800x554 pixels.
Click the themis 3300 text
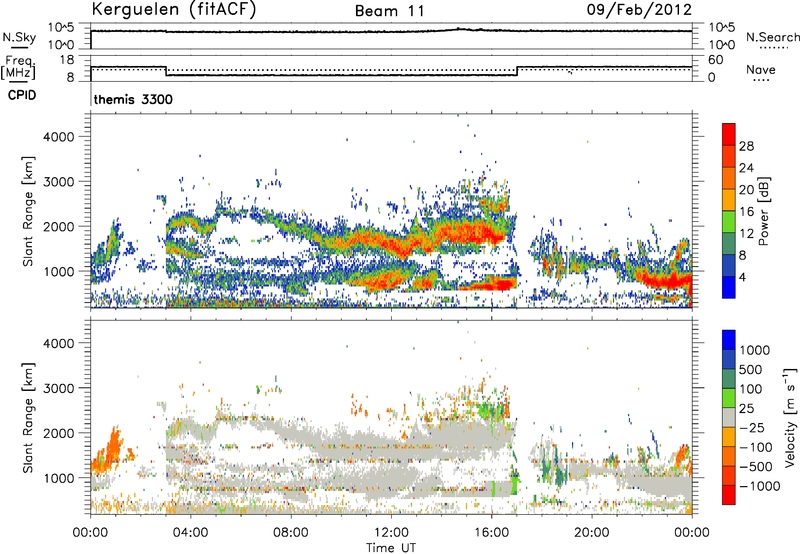click(x=133, y=99)
